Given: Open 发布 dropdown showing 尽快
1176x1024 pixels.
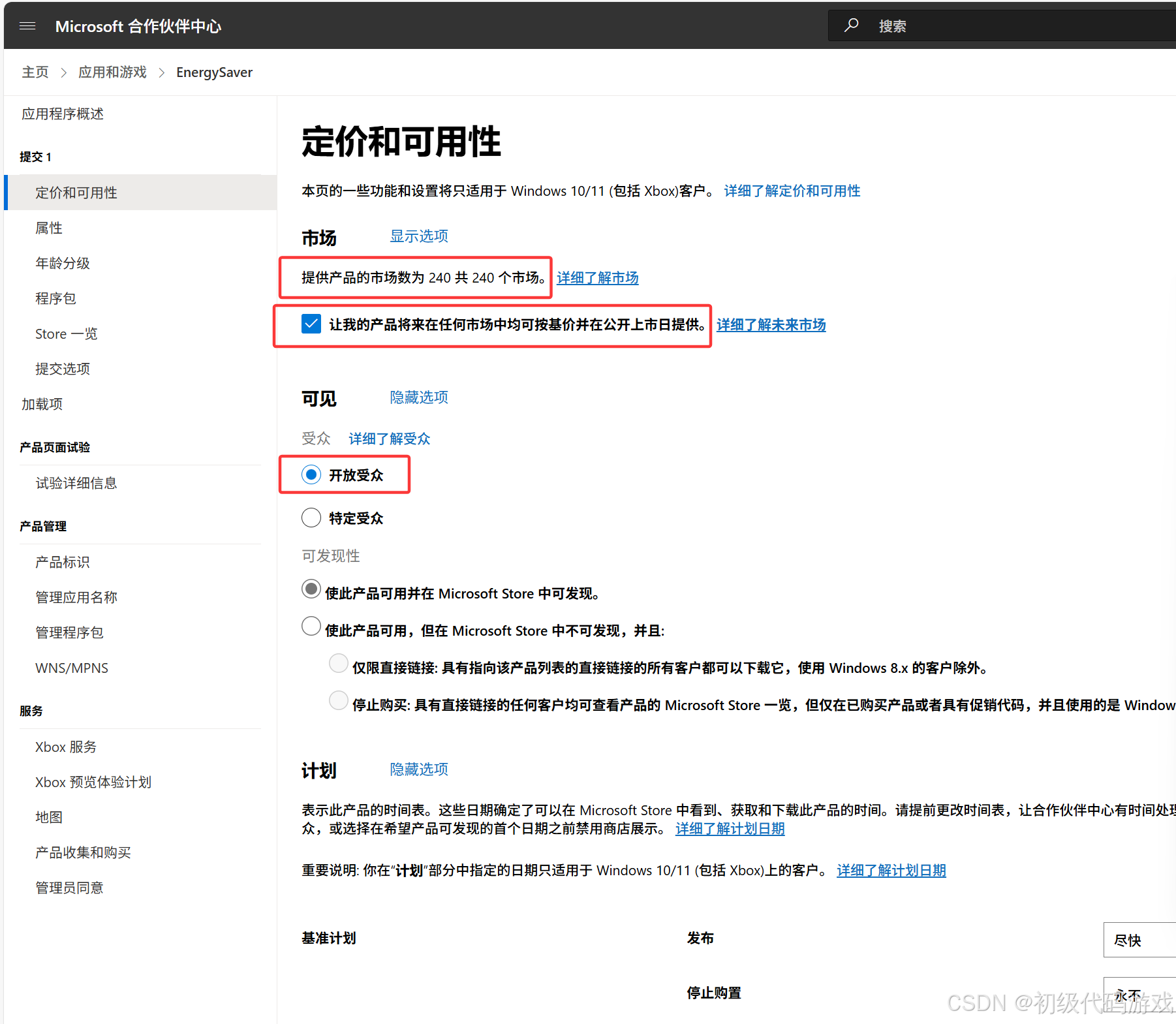Looking at the screenshot, I should [x=1139, y=940].
